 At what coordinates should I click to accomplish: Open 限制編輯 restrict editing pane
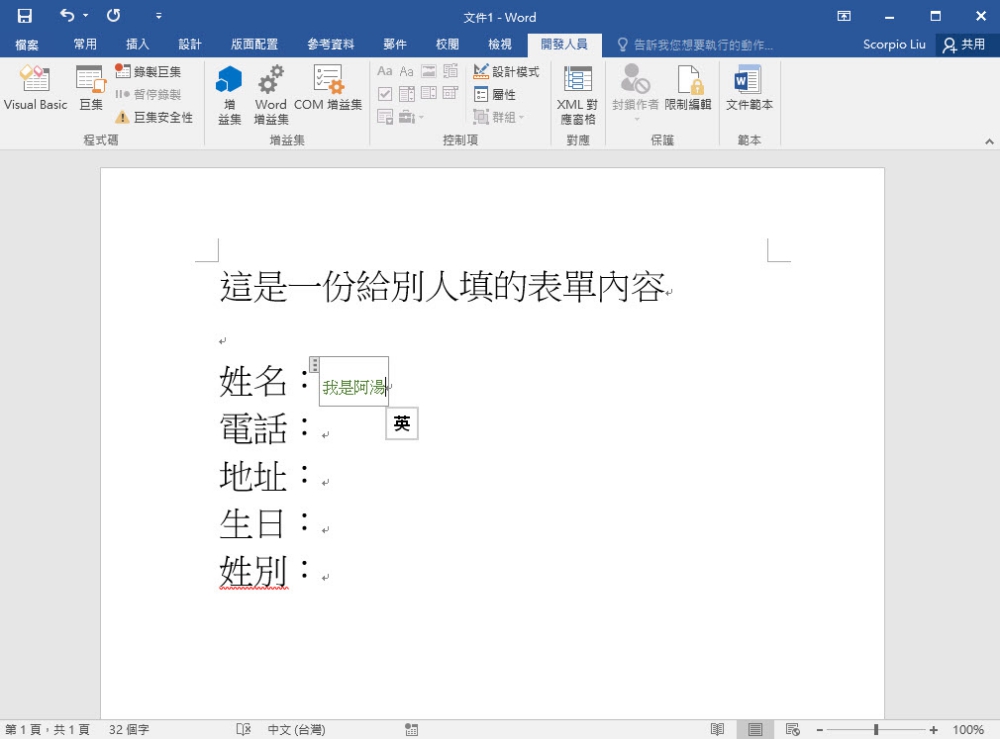tap(688, 88)
